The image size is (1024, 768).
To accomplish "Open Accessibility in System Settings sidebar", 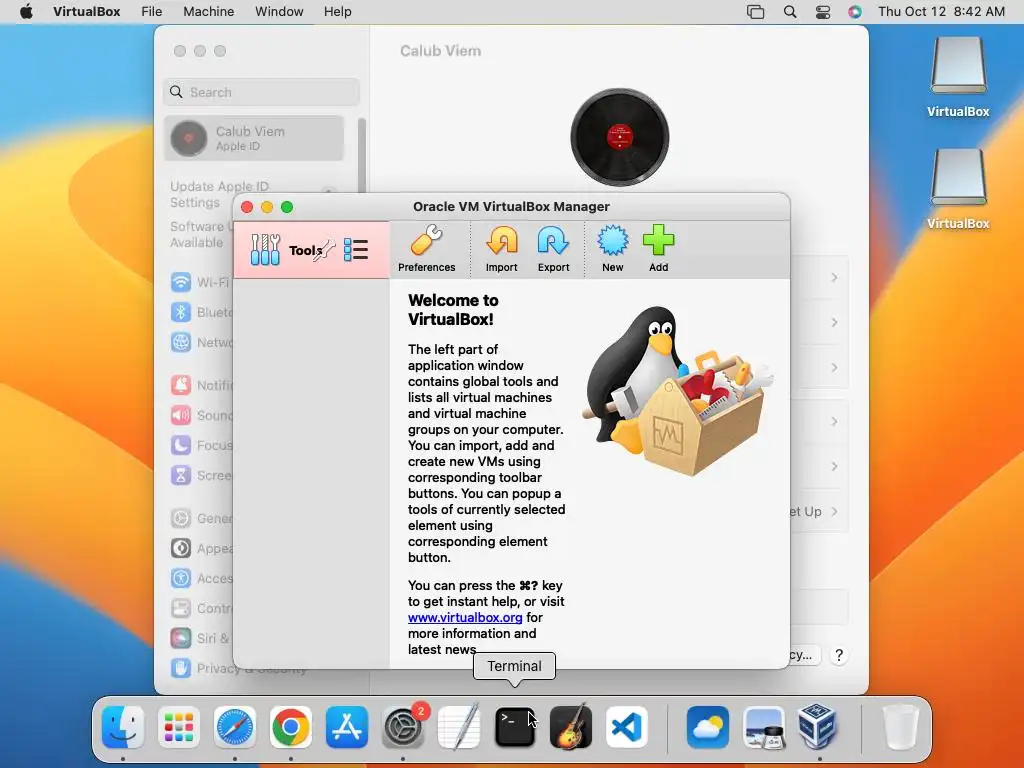I will 200,579.
